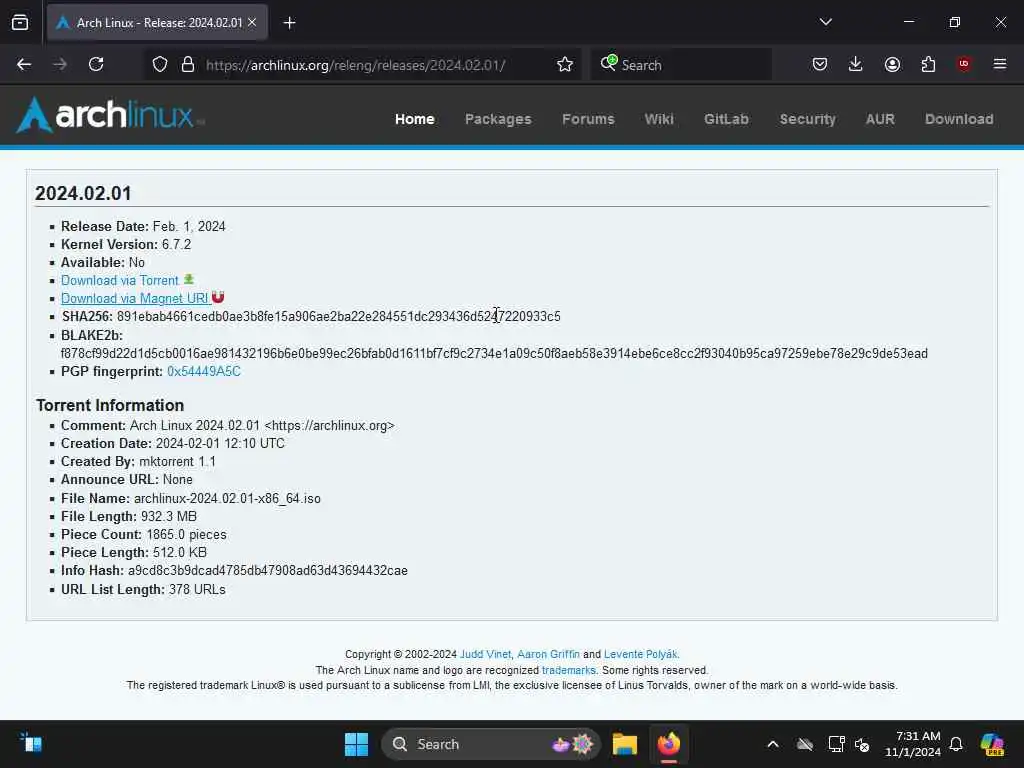The height and width of the screenshot is (768, 1024).
Task: Open the Downloads panel
Action: pos(856,64)
